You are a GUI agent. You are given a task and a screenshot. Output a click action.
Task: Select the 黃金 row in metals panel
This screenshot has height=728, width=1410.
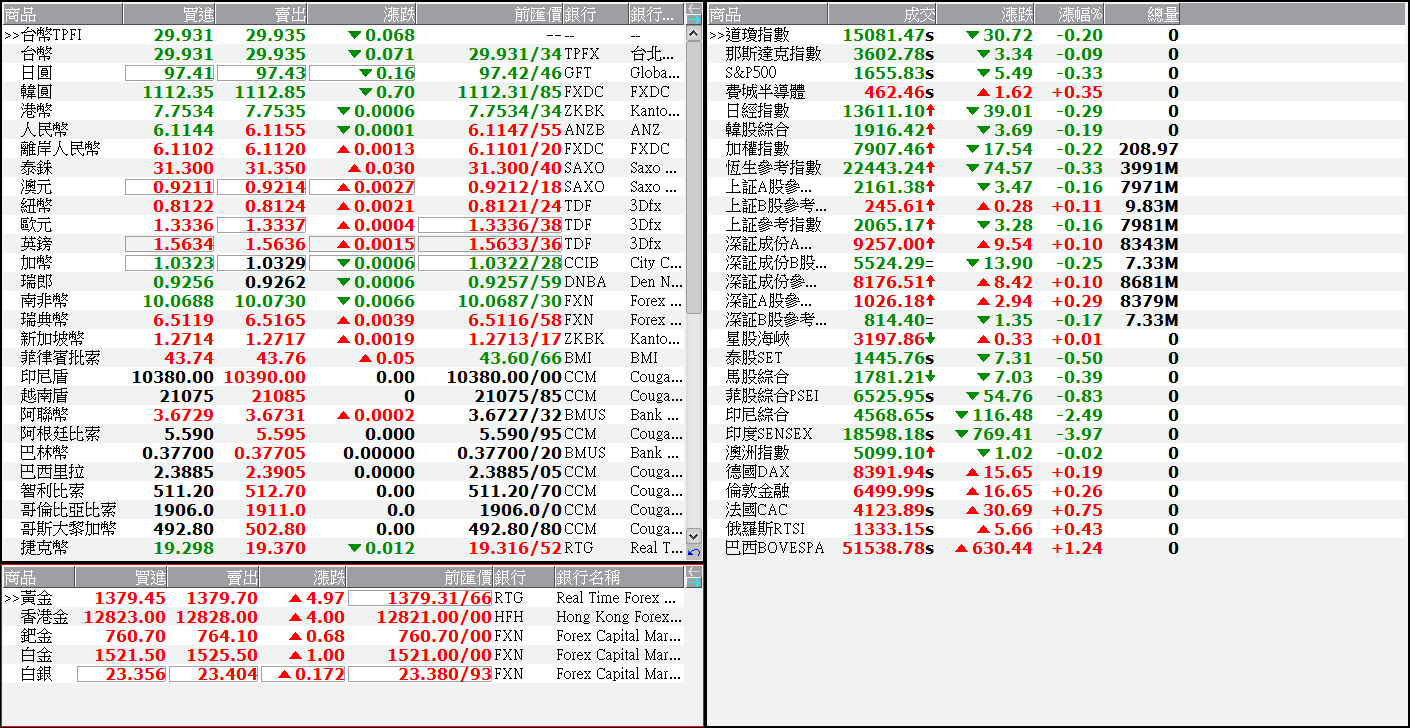[344, 598]
